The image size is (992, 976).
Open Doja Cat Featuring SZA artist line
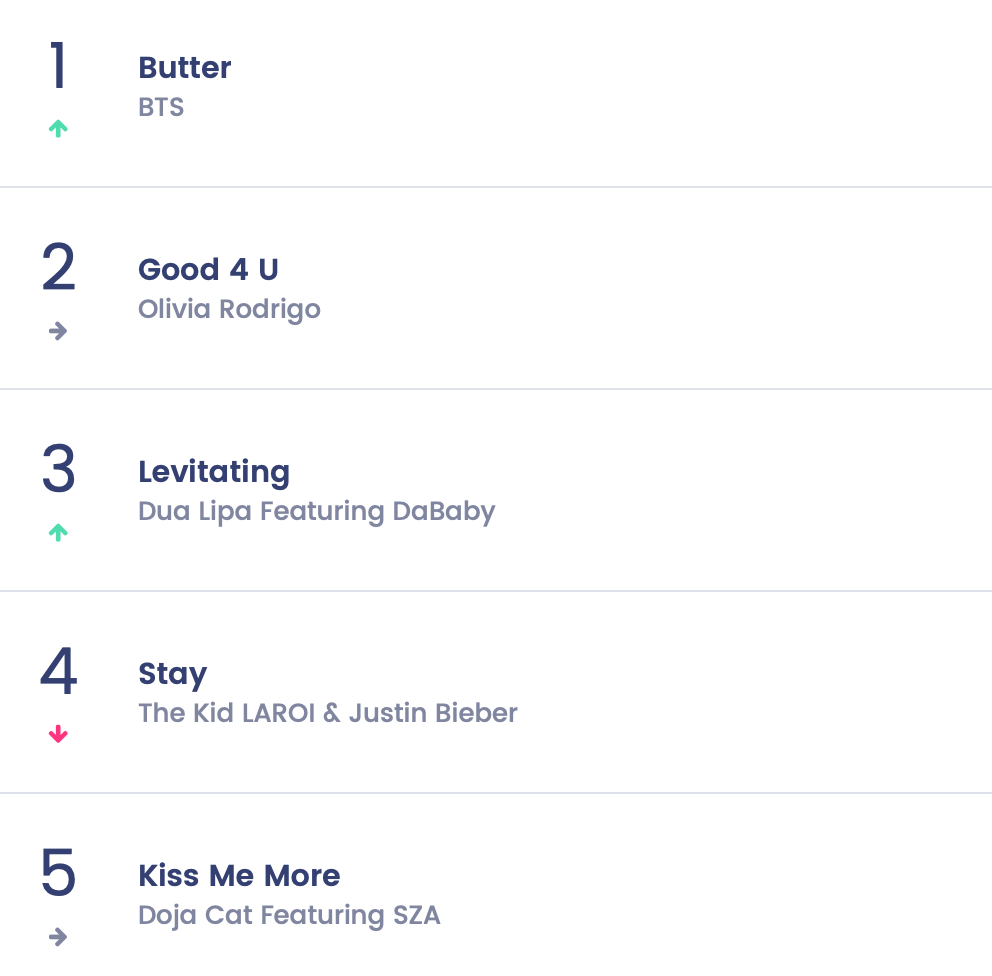coord(289,916)
